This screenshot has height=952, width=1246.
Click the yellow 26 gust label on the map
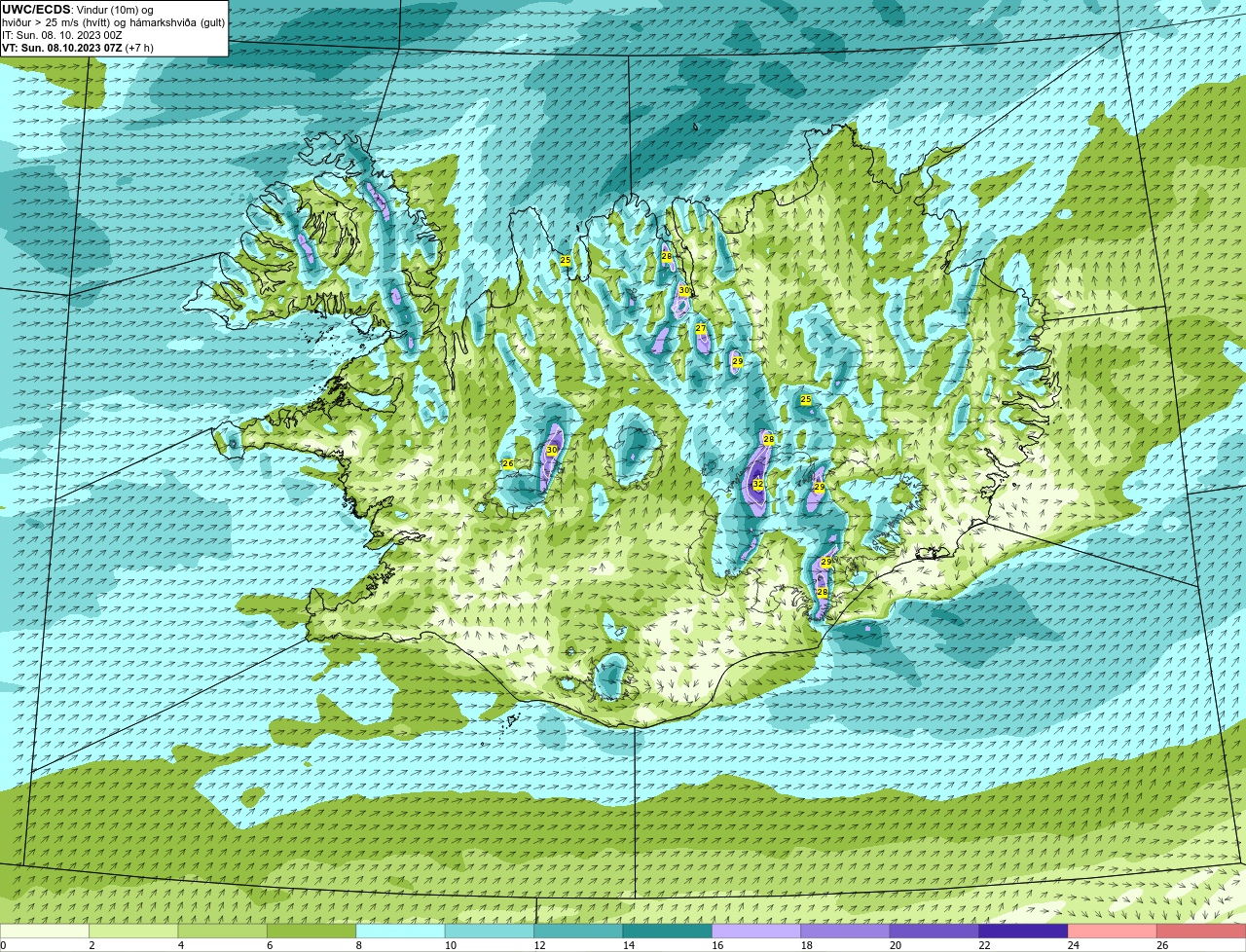click(508, 464)
